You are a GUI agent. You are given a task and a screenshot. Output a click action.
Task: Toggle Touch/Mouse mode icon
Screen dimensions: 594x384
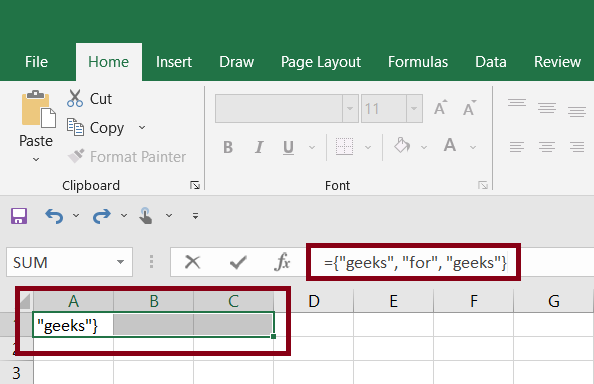tap(146, 216)
